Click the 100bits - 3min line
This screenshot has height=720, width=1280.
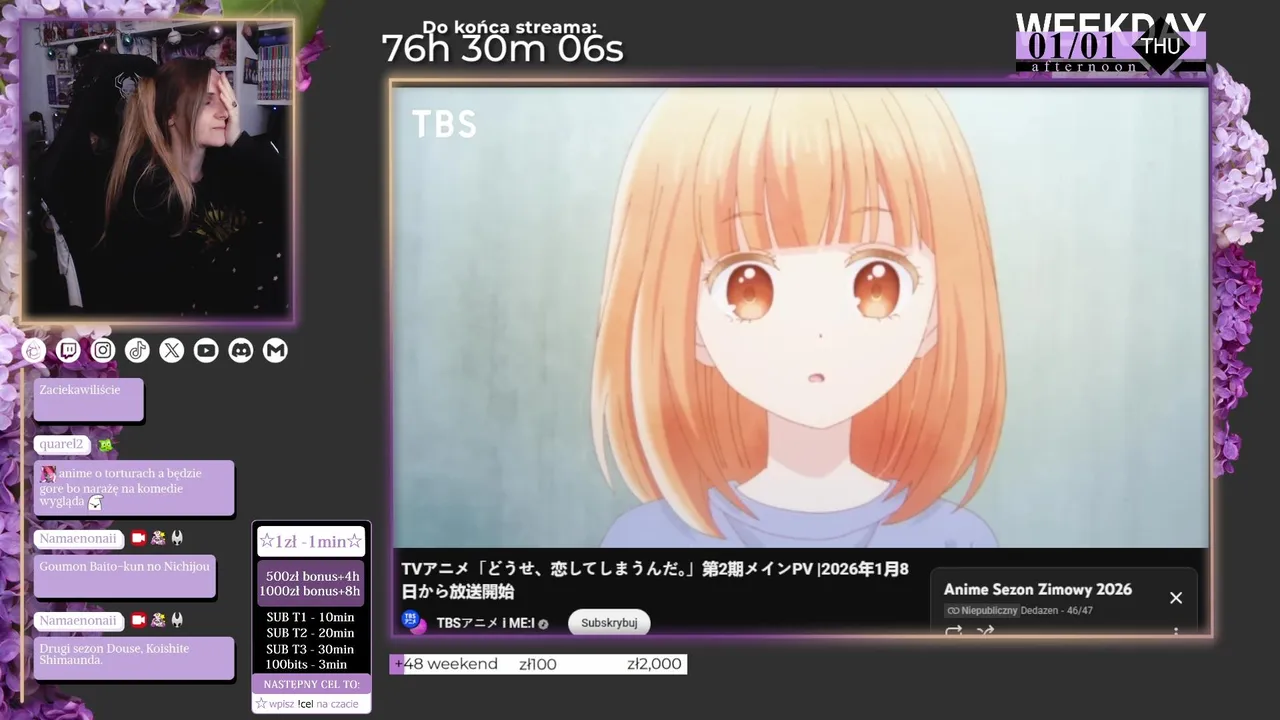pos(306,664)
